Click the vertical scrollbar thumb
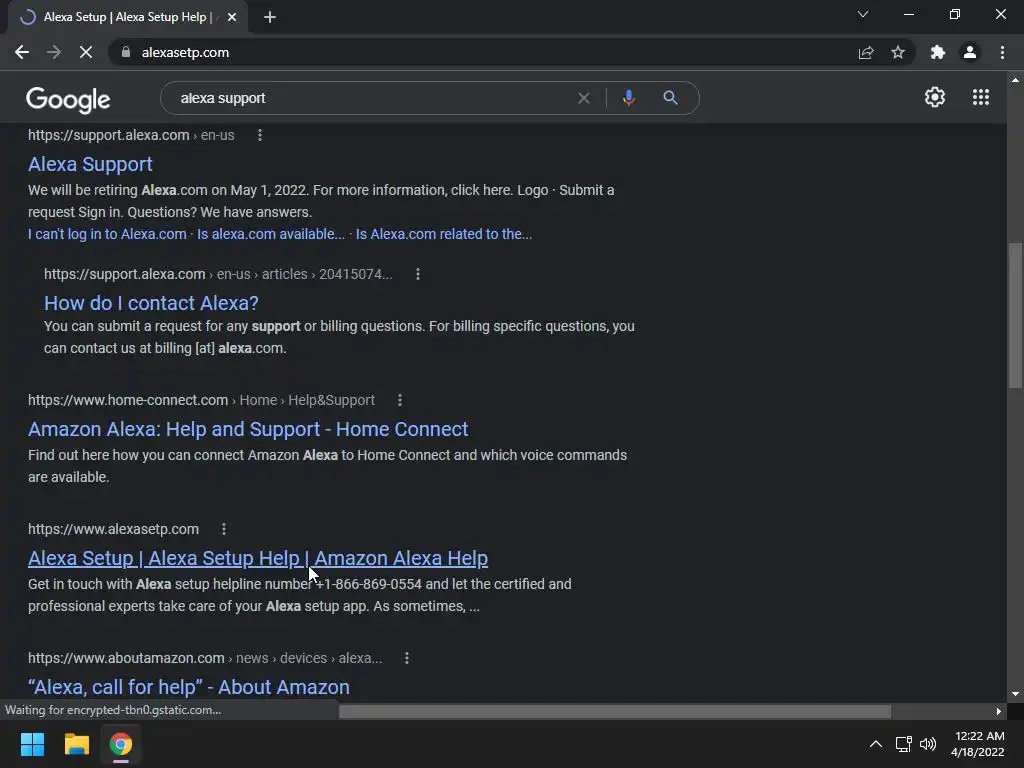This screenshot has width=1024, height=768. click(x=1015, y=315)
